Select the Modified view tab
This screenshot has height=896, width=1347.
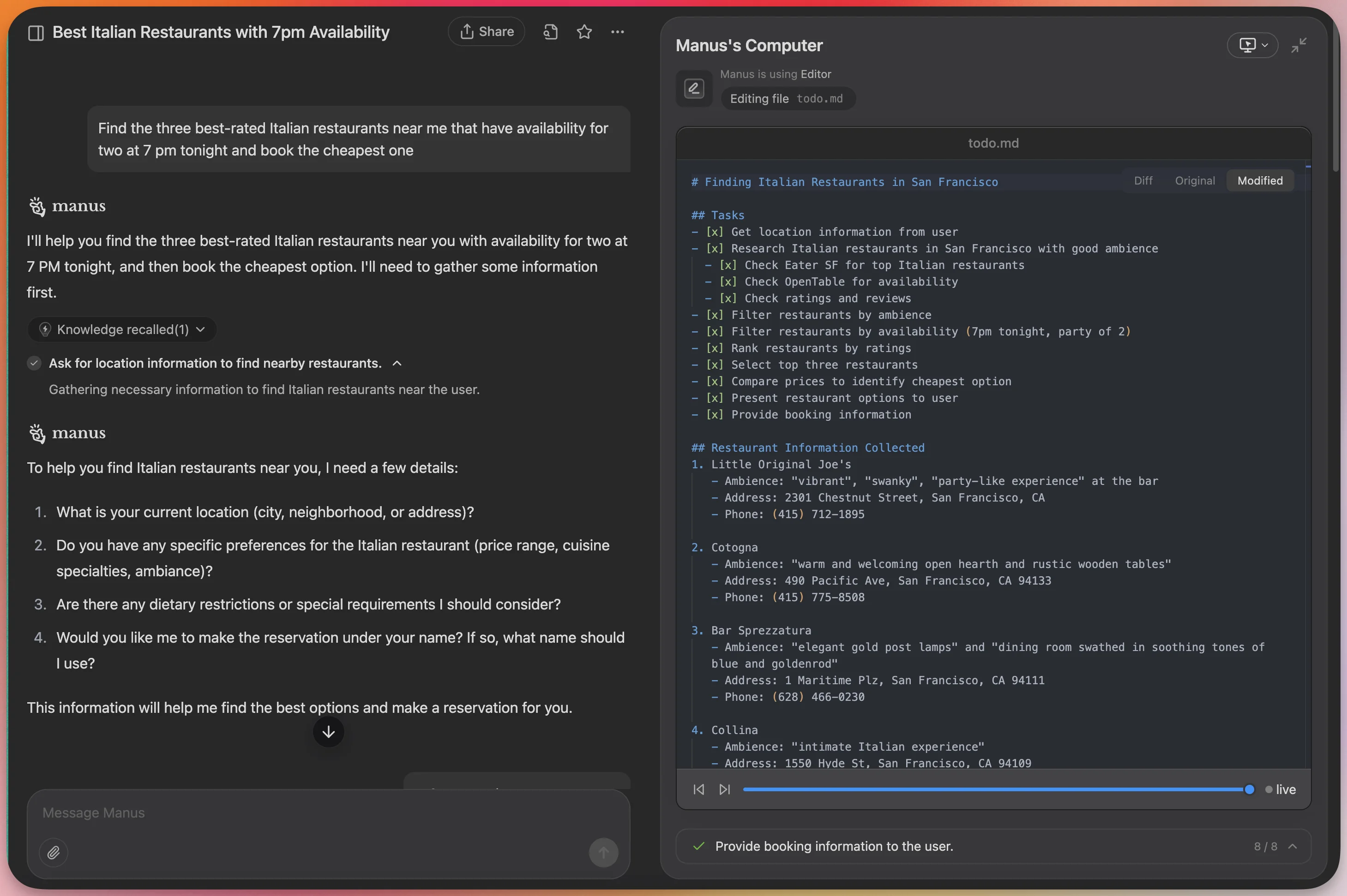tap(1260, 180)
